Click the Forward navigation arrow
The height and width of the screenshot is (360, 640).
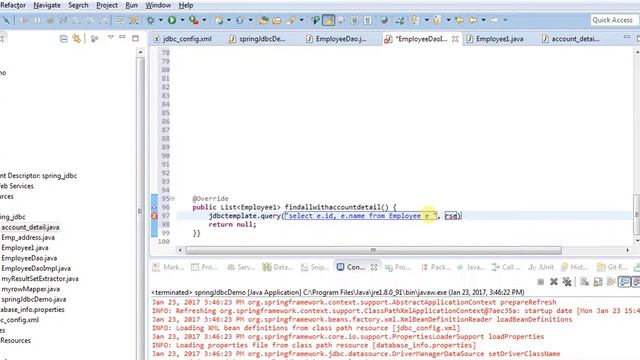pos(494,20)
